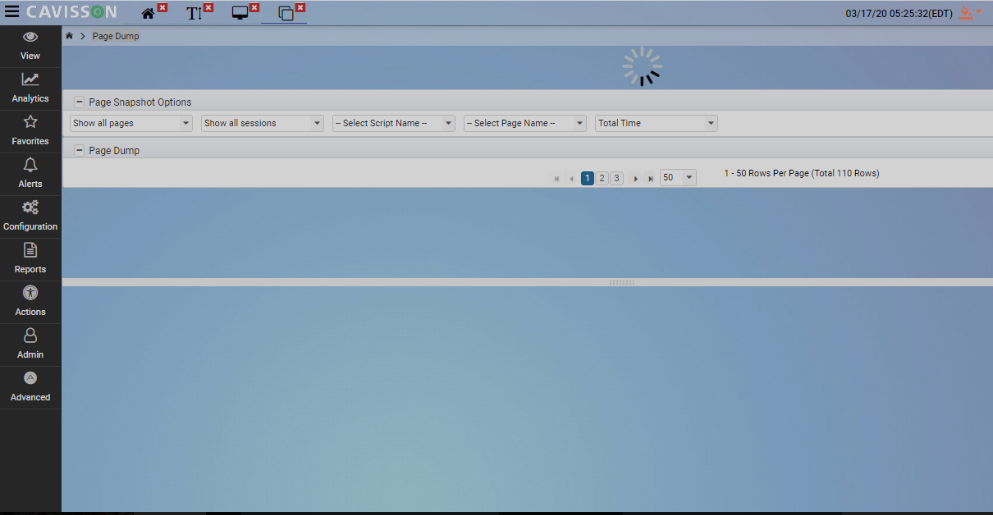
Task: Open the Admin sidebar section
Action: 30,345
